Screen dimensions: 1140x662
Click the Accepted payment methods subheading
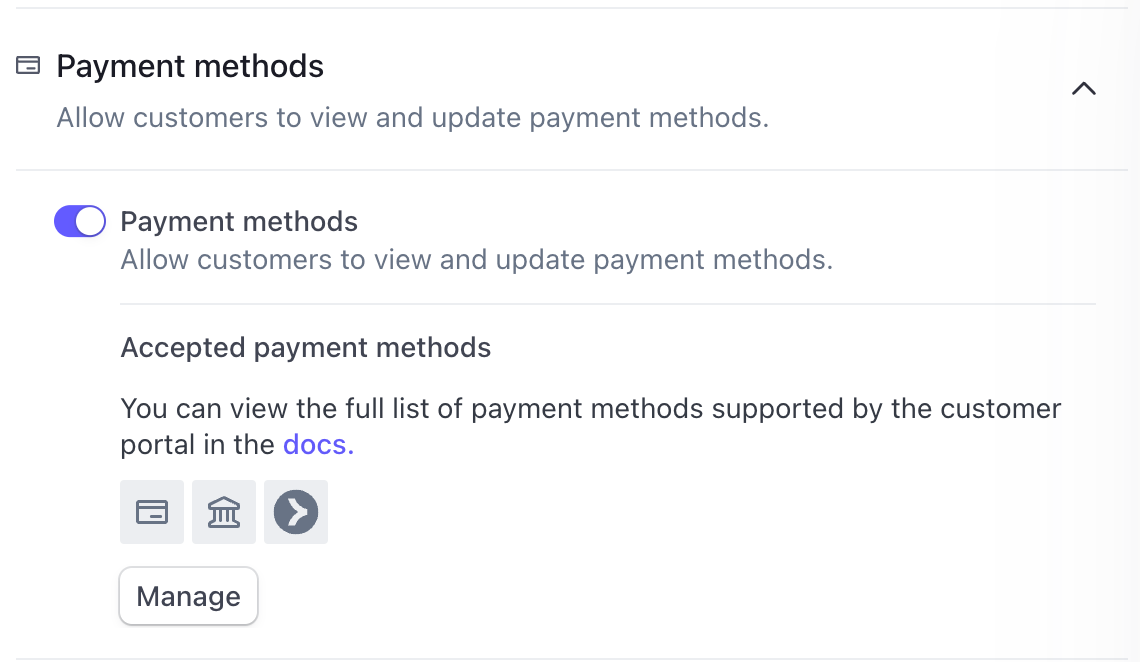click(x=306, y=348)
